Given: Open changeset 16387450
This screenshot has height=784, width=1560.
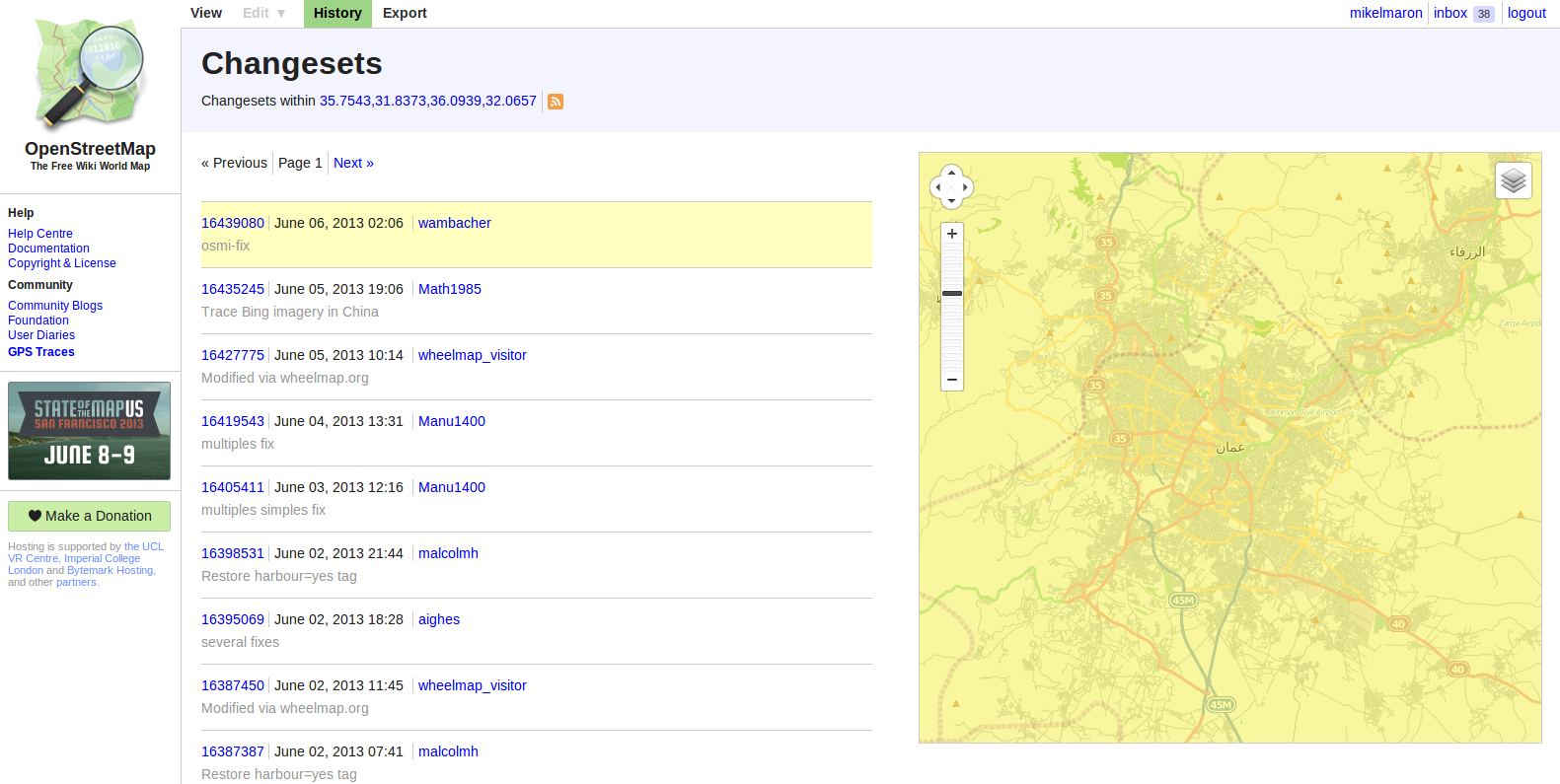Looking at the screenshot, I should point(233,685).
